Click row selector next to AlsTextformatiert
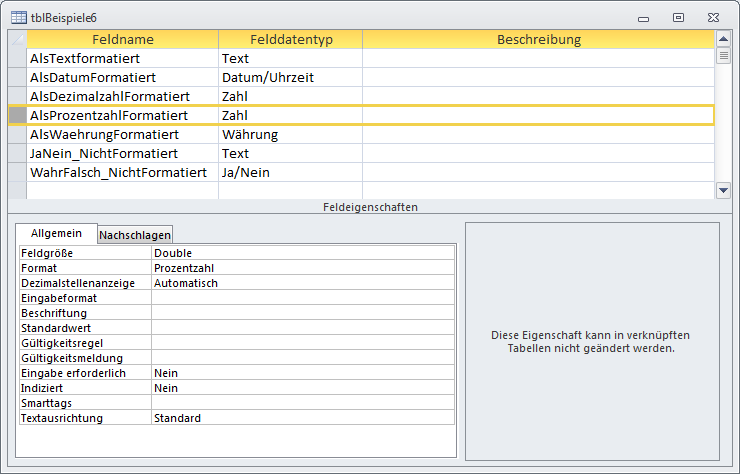Screen dimensions: 740x474 (x=17, y=58)
